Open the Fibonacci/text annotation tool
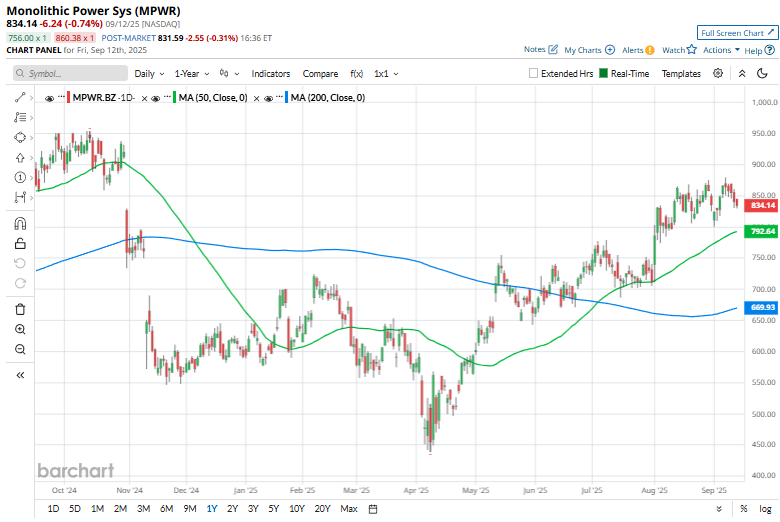The height and width of the screenshot is (522, 780). 20,117
